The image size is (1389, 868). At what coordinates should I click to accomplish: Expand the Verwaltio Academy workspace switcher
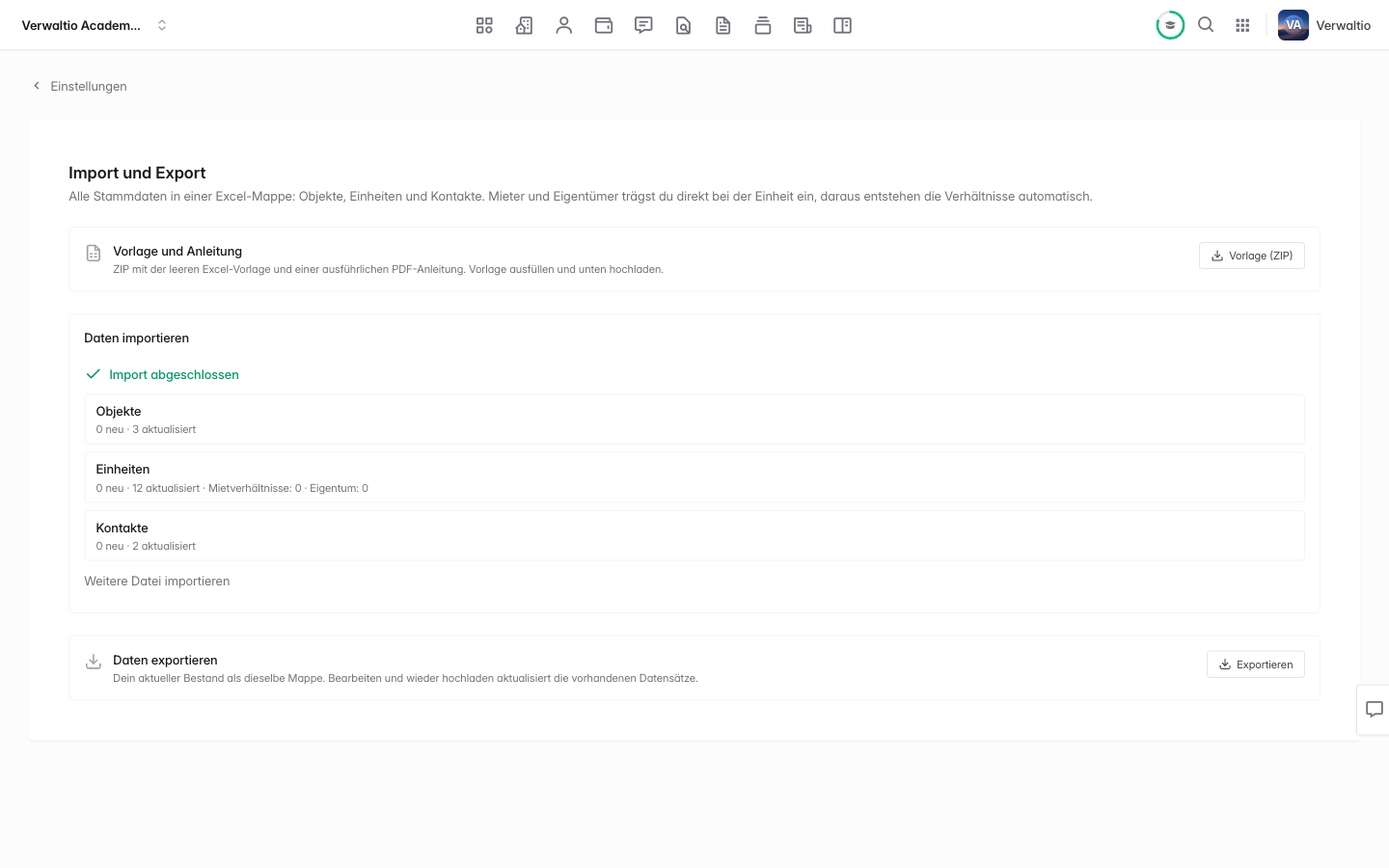[x=95, y=26]
